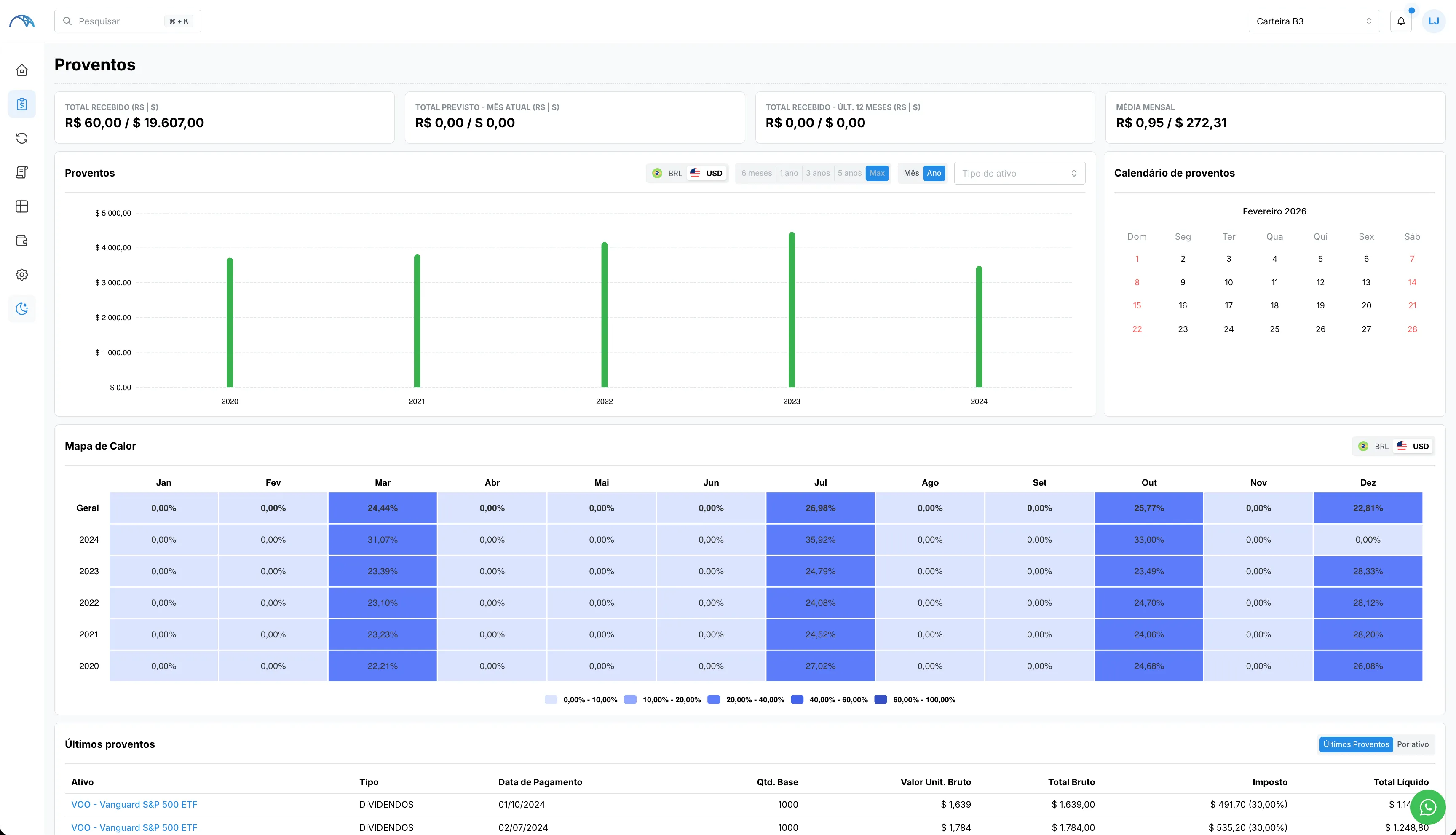Switch the heatmap to USD currency
This screenshot has width=1456, height=835.
(x=1413, y=446)
